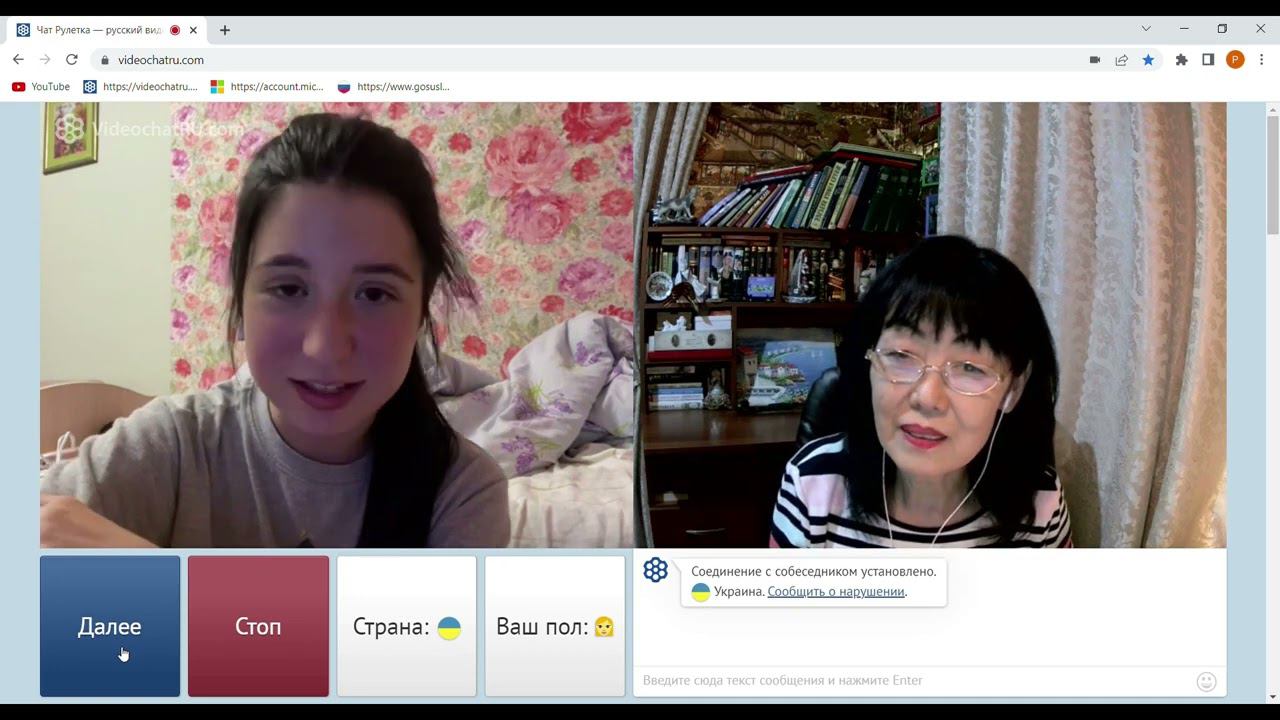Open the tab search chevron
The height and width of the screenshot is (720, 1280).
(1146, 29)
